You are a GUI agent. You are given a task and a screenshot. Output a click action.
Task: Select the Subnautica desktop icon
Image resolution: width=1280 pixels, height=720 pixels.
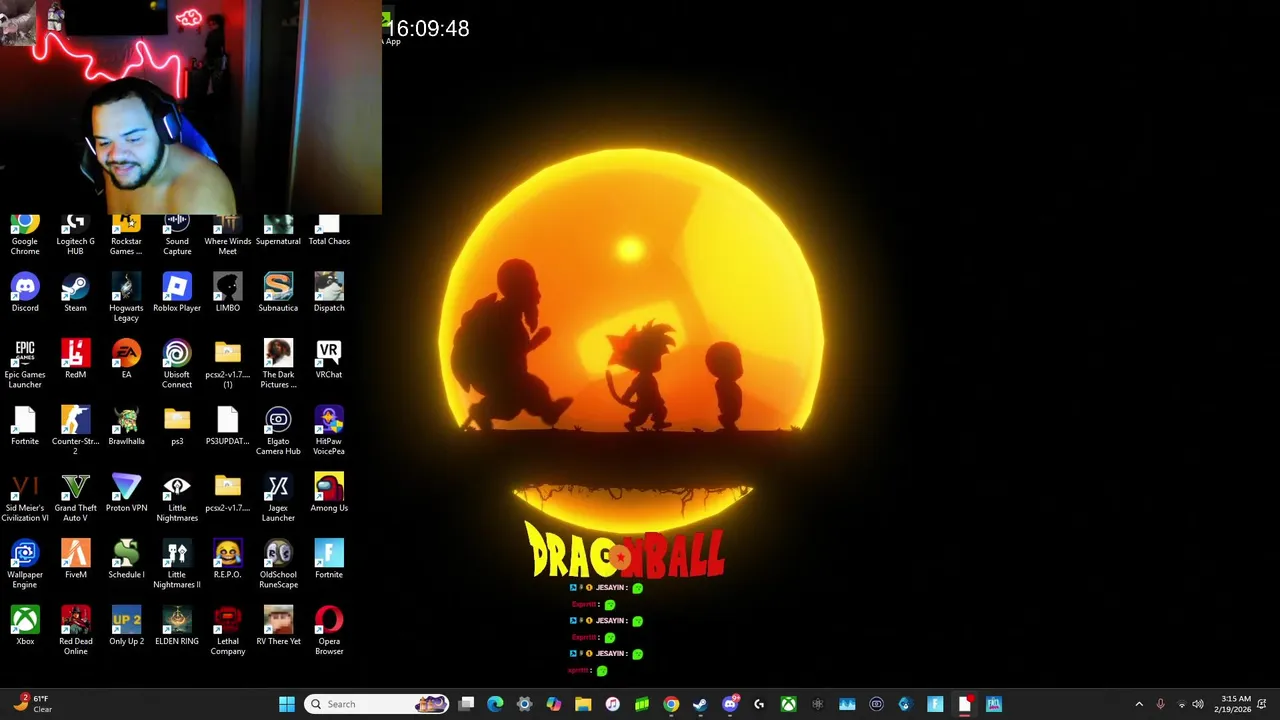[278, 293]
